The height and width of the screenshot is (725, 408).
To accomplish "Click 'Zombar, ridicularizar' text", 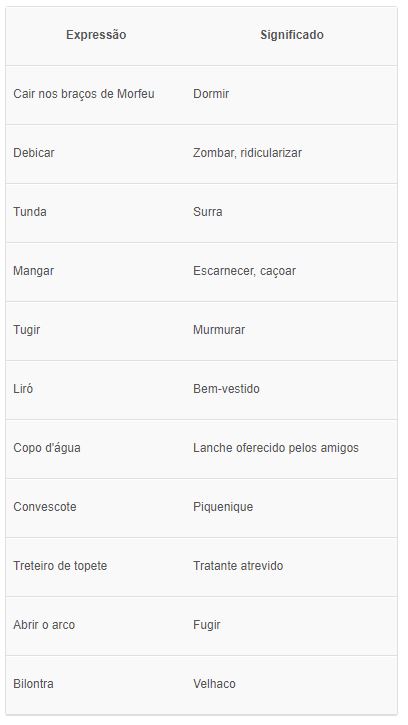I will pyautogui.click(x=247, y=153).
